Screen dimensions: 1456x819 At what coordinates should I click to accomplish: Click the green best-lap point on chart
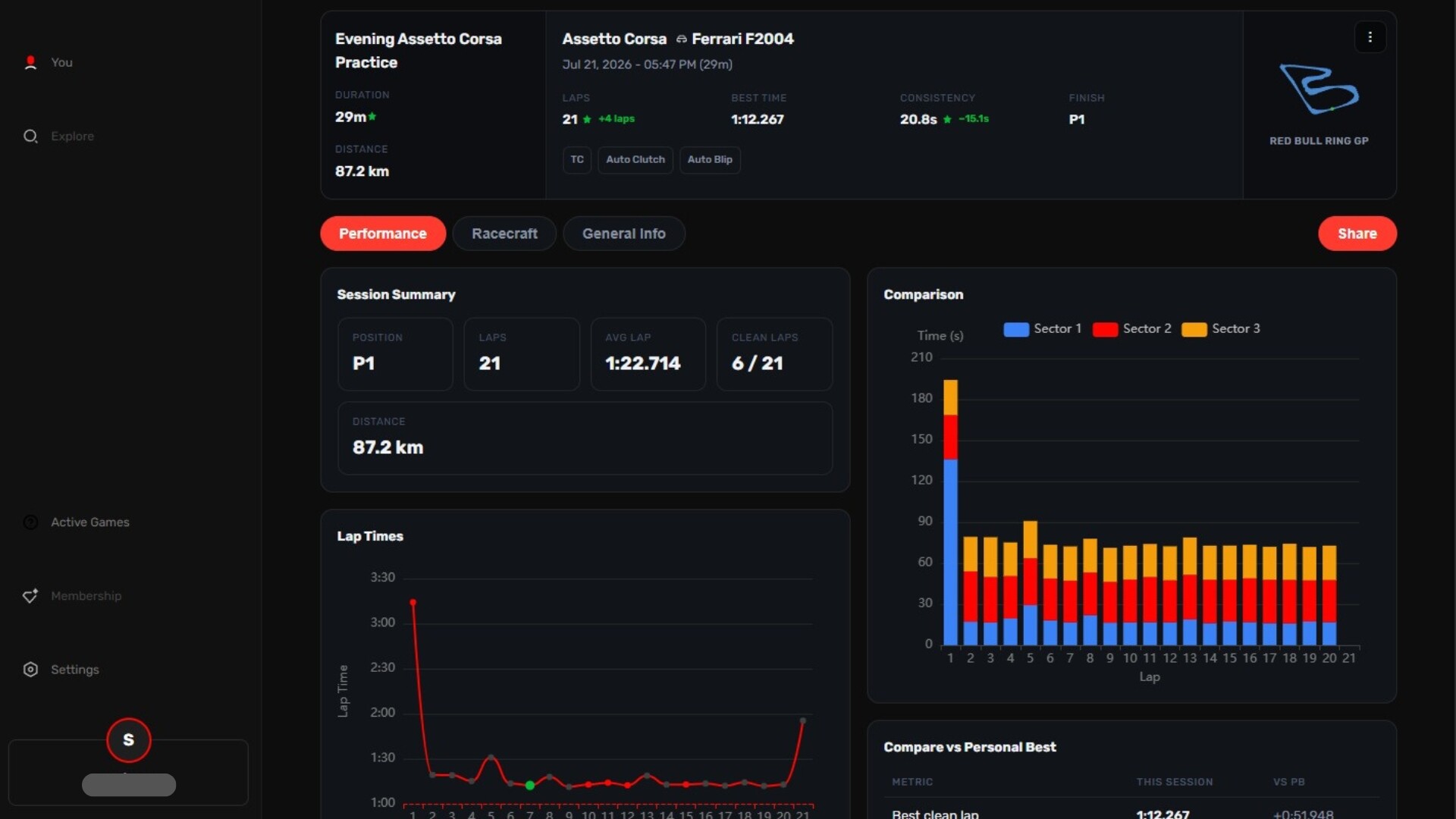(530, 786)
